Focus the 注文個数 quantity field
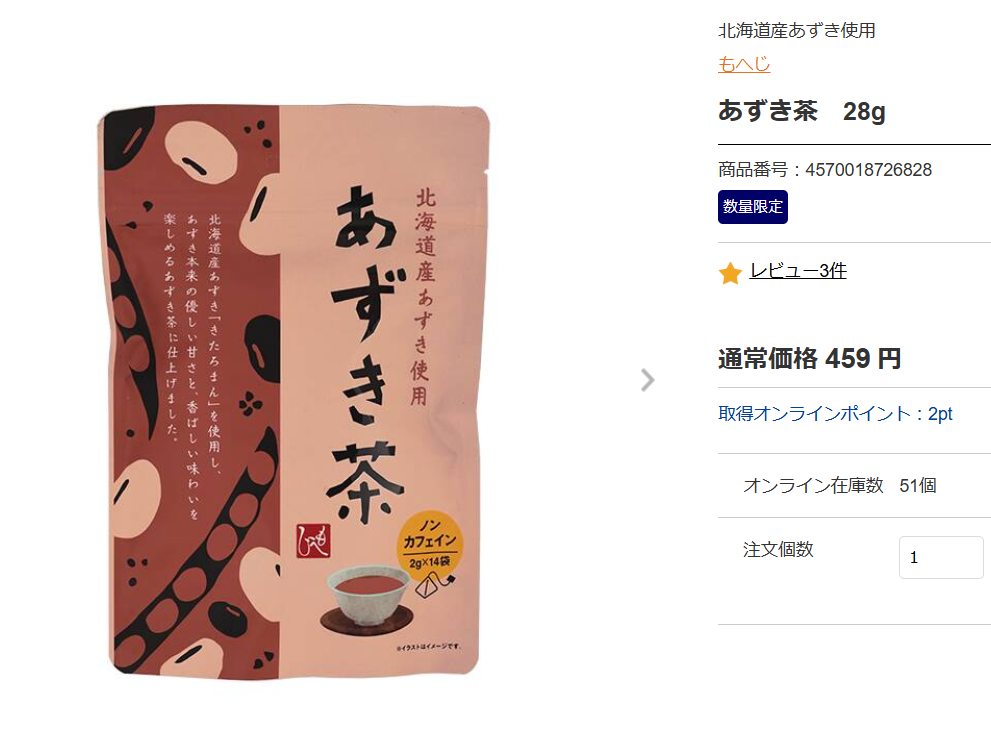 (x=941, y=557)
